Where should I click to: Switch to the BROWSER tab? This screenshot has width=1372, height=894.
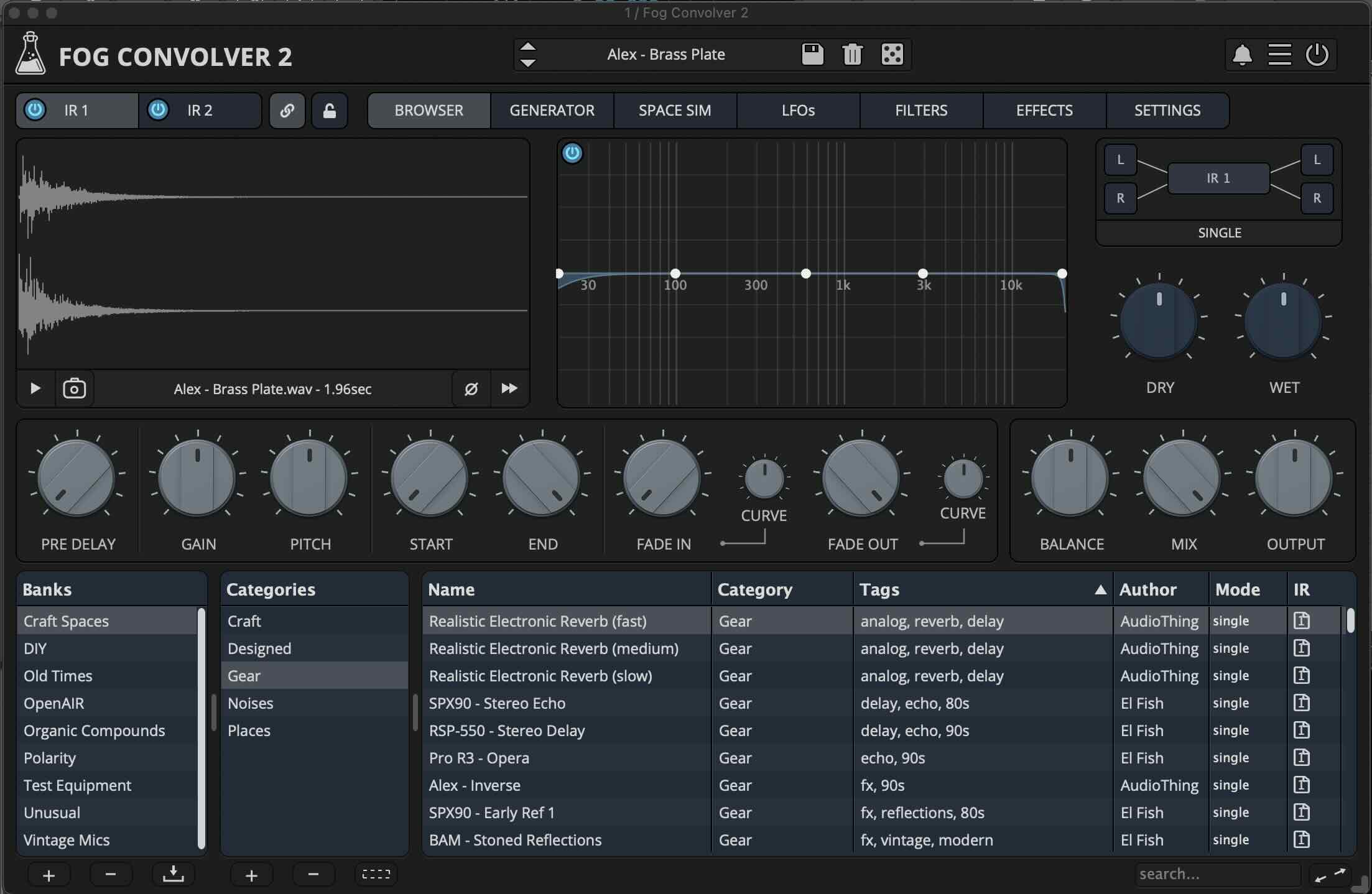click(x=429, y=111)
